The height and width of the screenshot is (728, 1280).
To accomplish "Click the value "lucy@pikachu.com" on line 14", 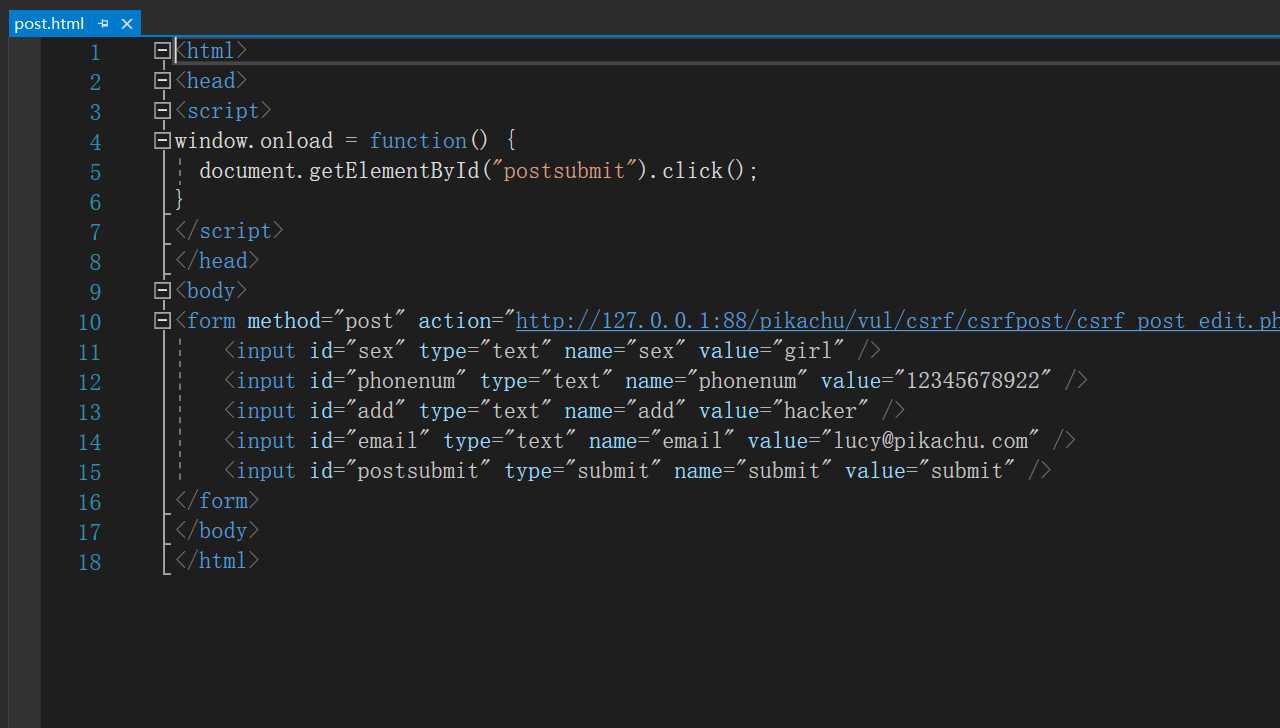I will (x=930, y=440).
